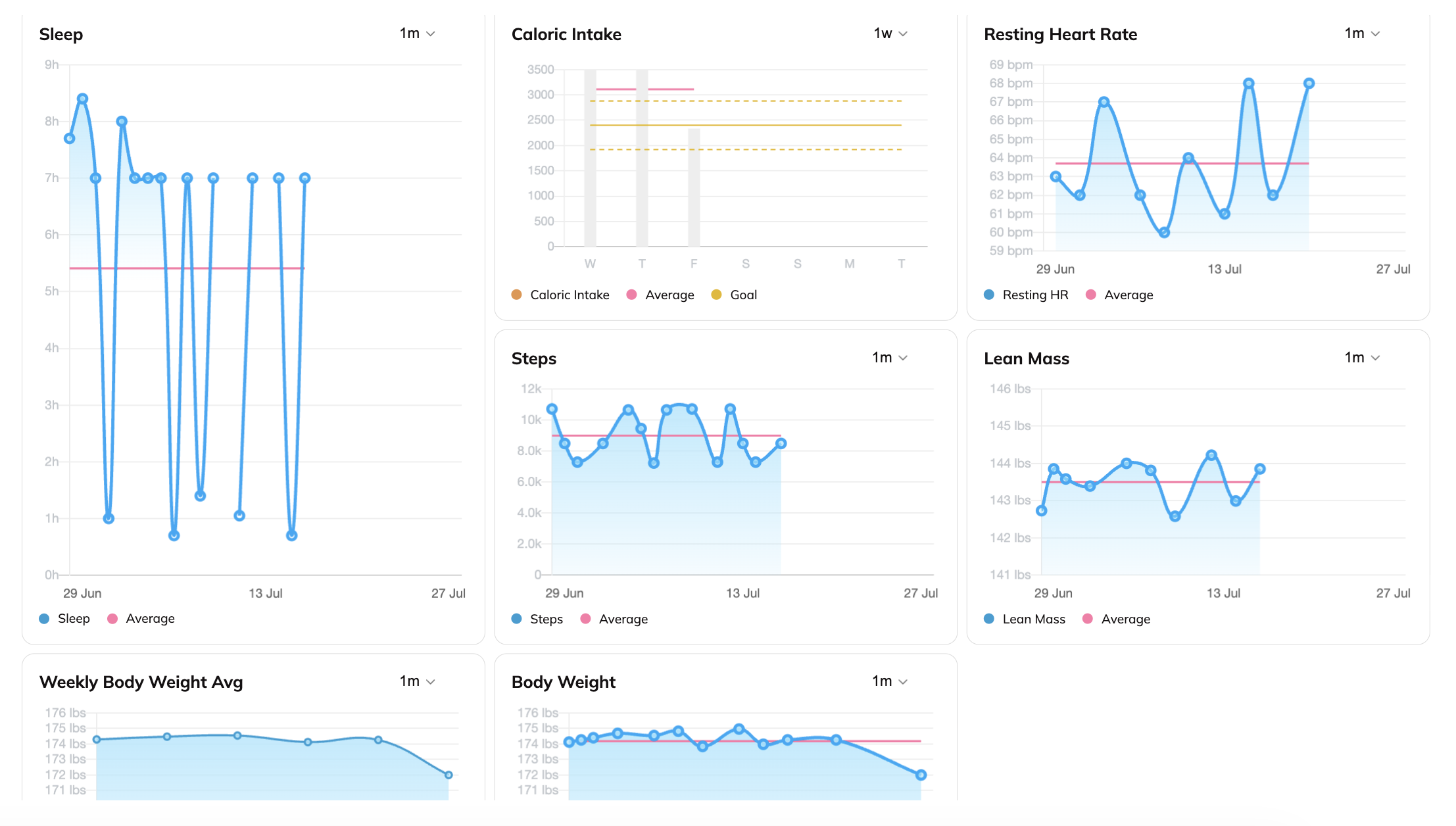The image size is (1456, 826).
Task: Open Weekly Body Weight Avg range dropdown
Action: [x=418, y=681]
